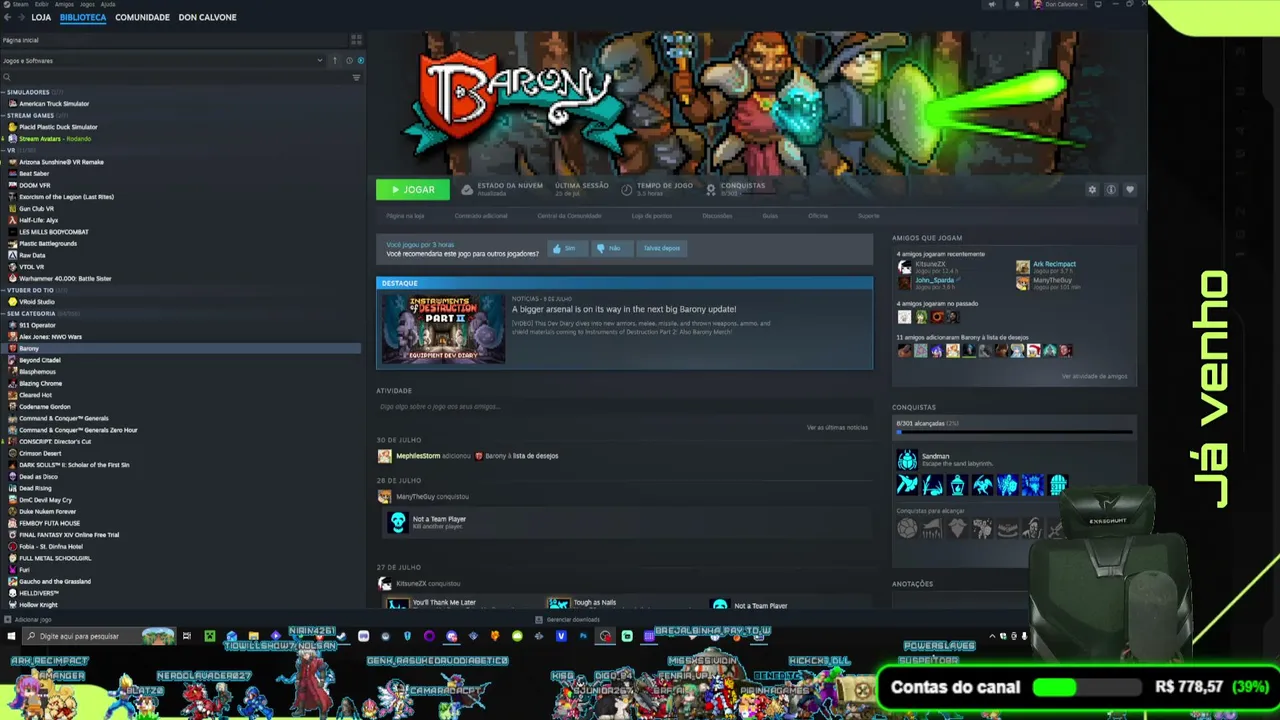Open the Barony game settings gear

click(x=1092, y=189)
